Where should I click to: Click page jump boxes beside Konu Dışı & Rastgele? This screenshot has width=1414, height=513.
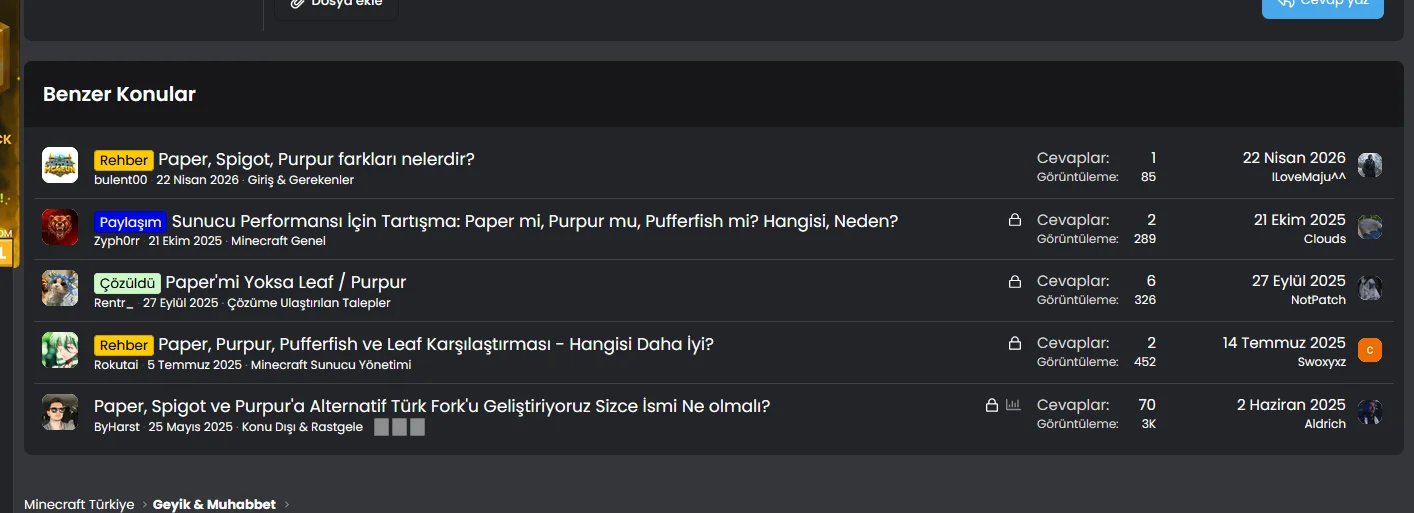(x=400, y=427)
